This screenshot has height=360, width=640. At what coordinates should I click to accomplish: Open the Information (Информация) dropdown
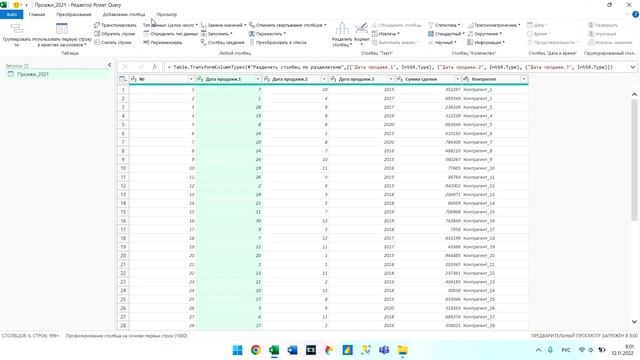point(486,42)
